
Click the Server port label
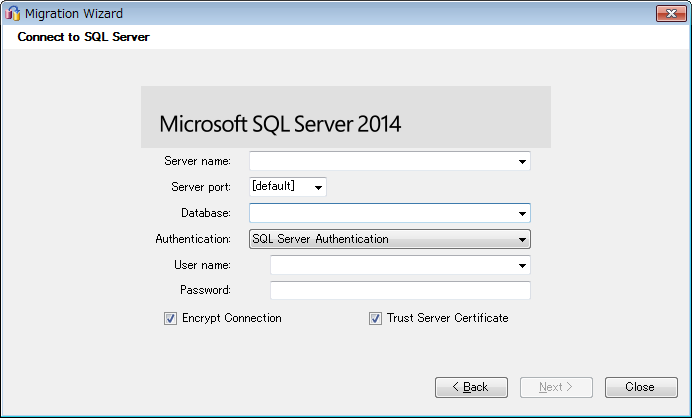point(201,187)
